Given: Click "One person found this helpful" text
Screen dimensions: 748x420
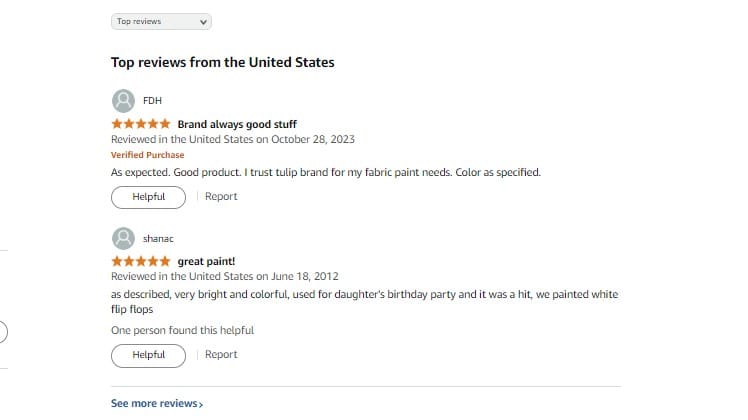Looking at the screenshot, I should (x=182, y=330).
